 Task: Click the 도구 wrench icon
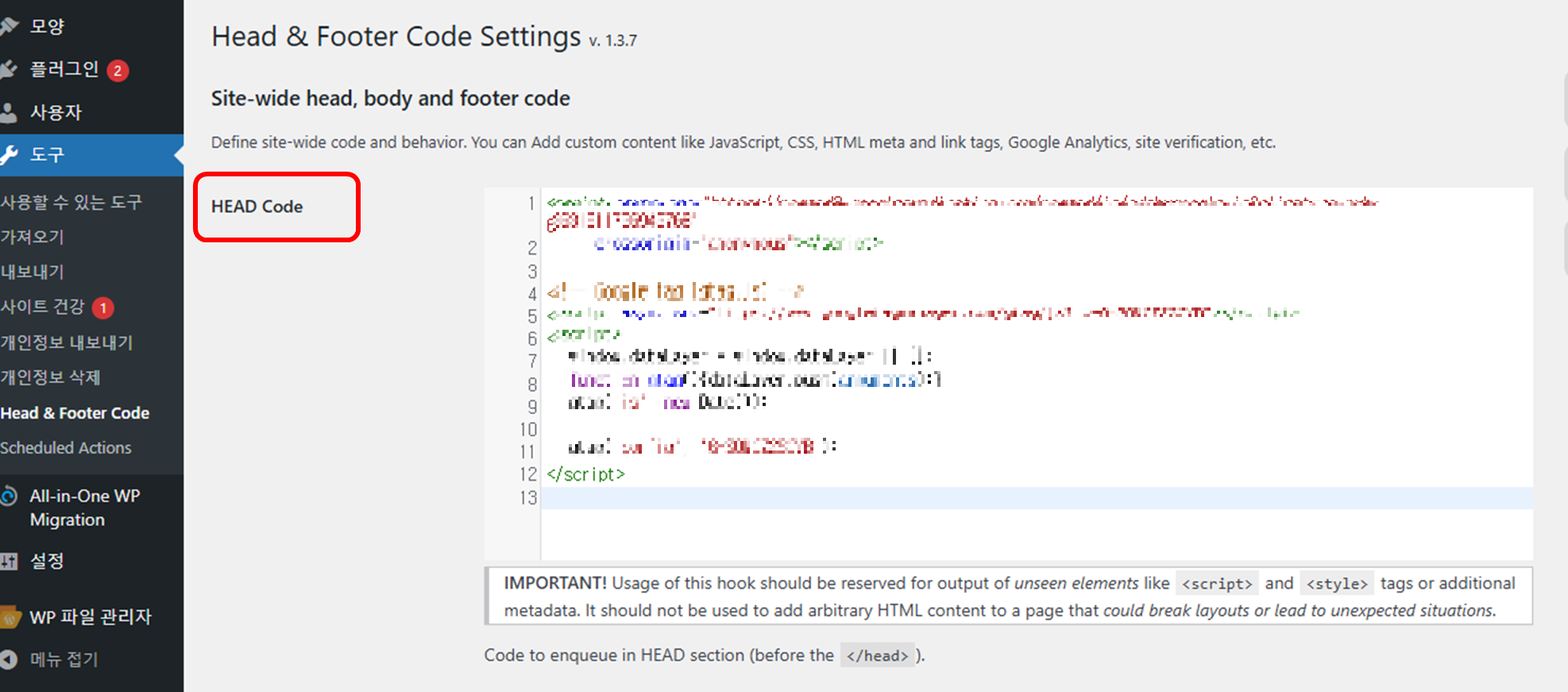pos(9,155)
